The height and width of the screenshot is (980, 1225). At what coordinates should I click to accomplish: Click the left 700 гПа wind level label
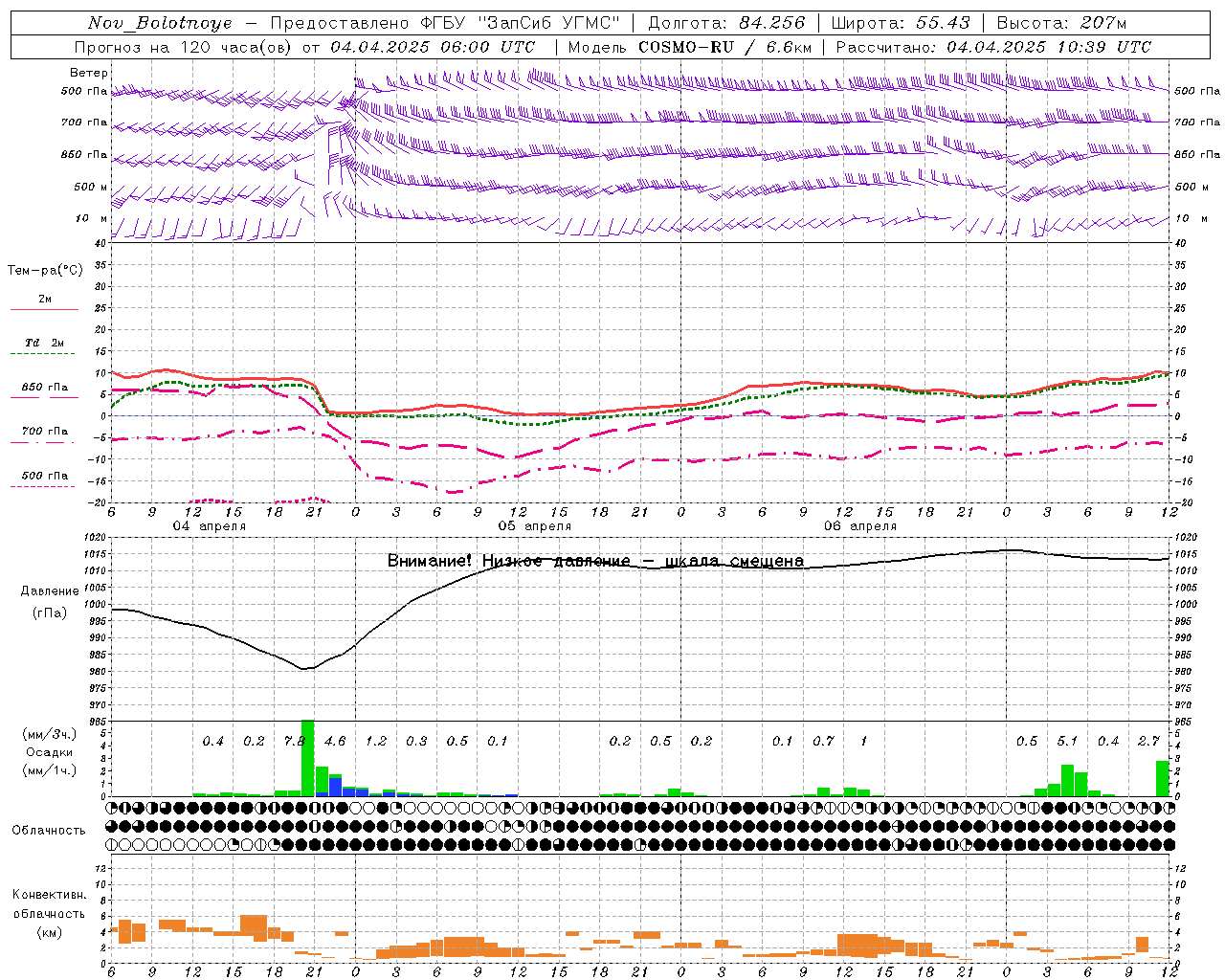tap(84, 122)
